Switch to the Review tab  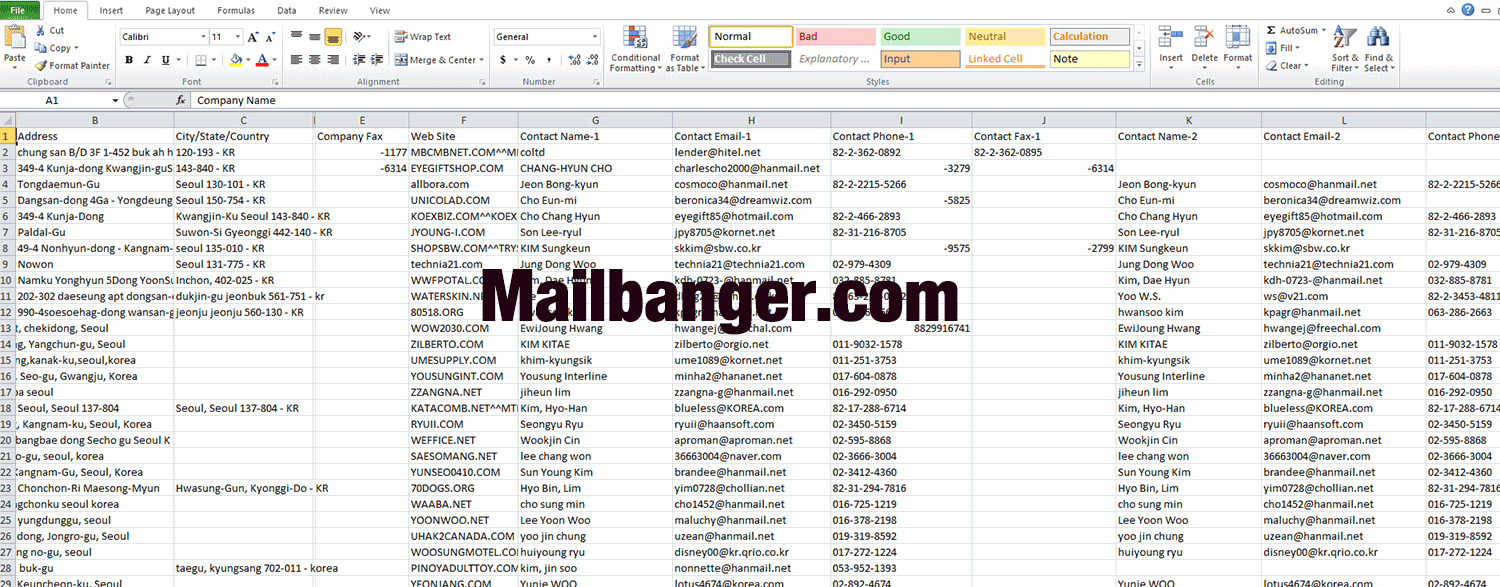333,11
